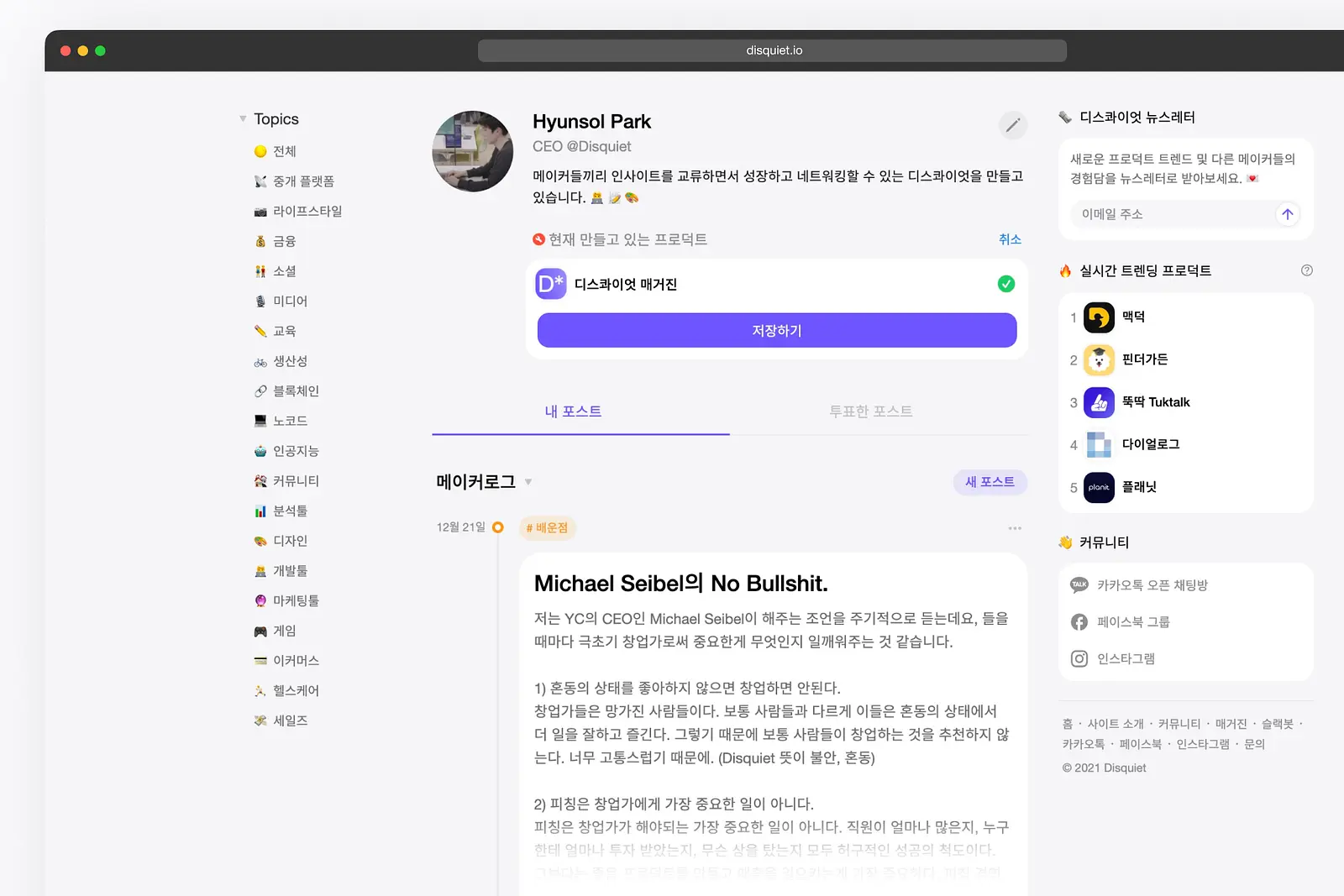Open the 플래닛 planit product icon
The height and width of the screenshot is (896, 1344).
[1099, 487]
